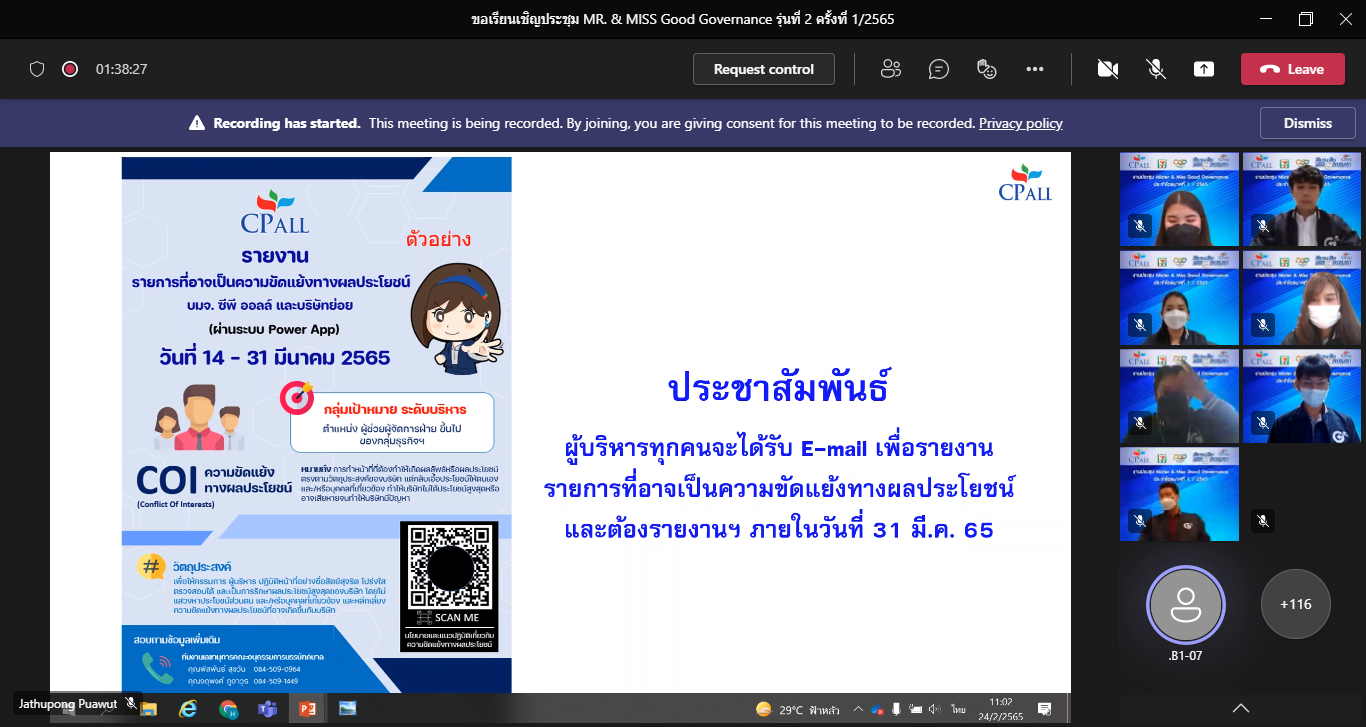Click the red ตัวอย่าง label on poster
Screen dimensions: 1366x727
[438, 240]
